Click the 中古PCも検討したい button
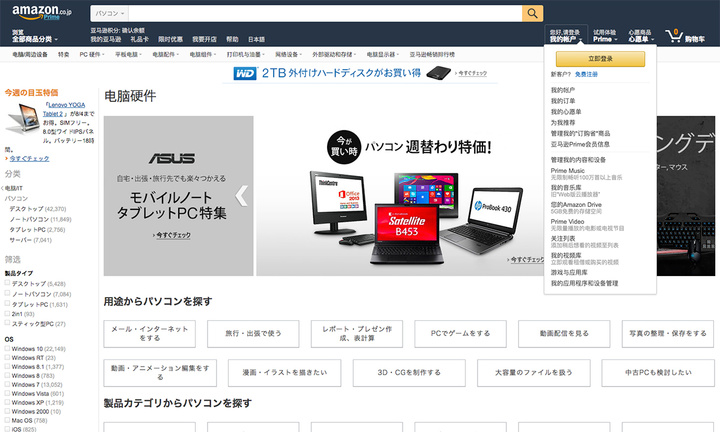 [658, 373]
